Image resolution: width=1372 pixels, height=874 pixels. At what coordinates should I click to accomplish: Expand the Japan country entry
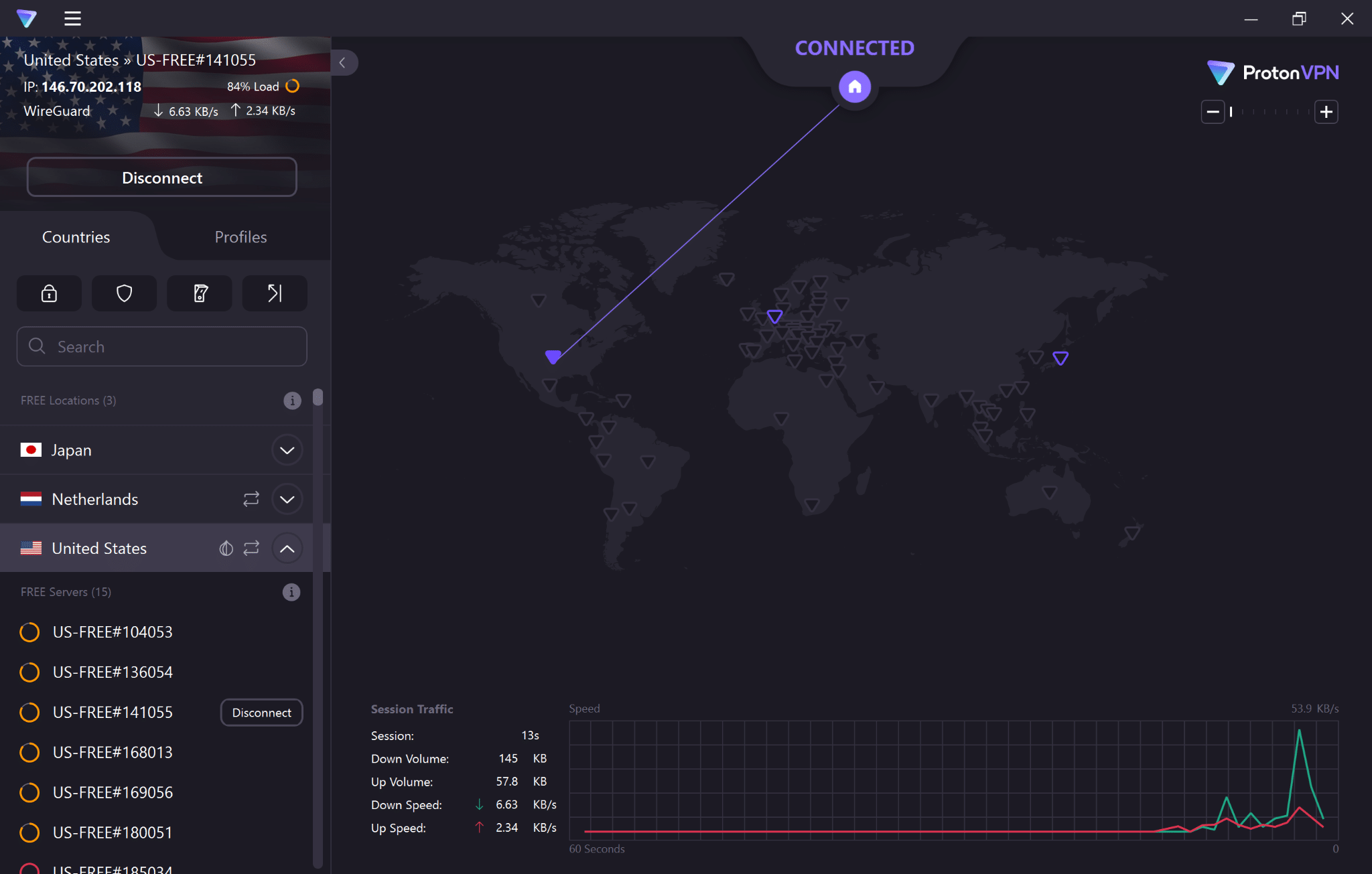coord(287,450)
